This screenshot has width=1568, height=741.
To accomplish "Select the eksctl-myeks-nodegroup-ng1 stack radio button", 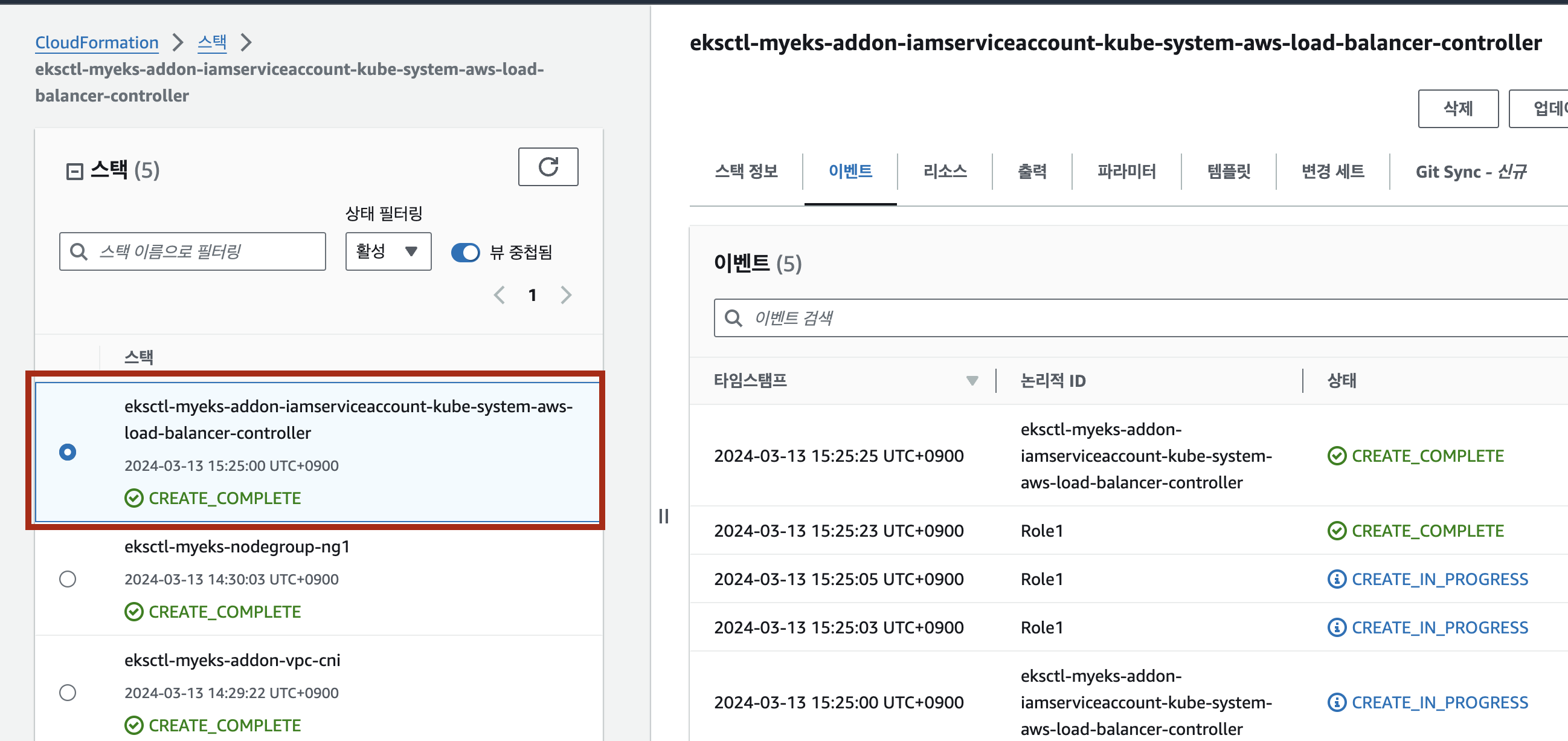I will point(68,578).
